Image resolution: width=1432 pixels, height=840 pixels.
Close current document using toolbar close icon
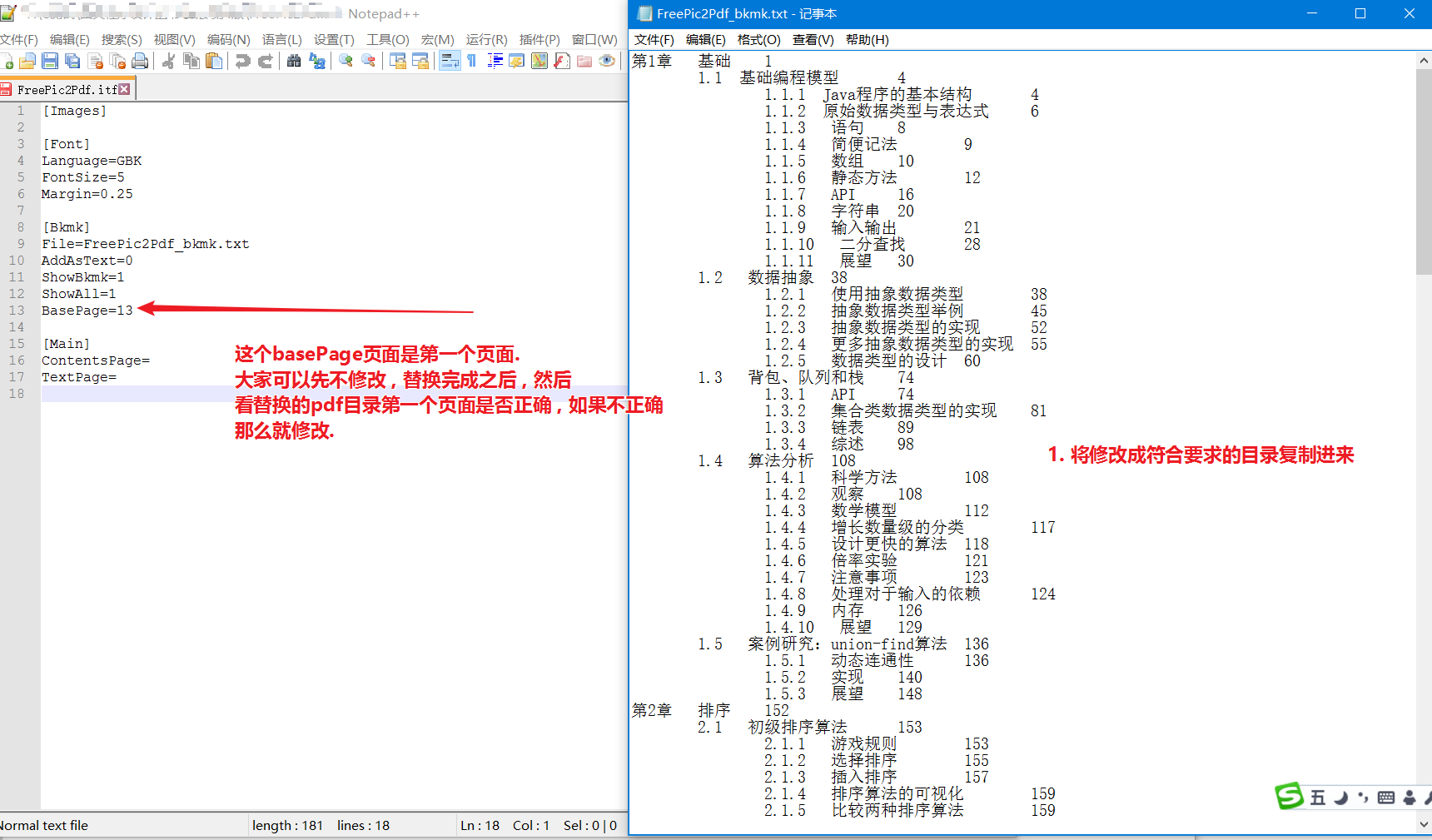click(96, 61)
